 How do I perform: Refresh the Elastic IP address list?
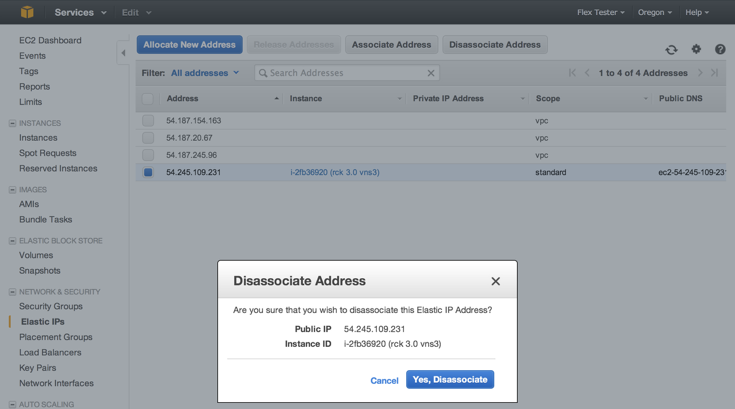[x=671, y=49]
